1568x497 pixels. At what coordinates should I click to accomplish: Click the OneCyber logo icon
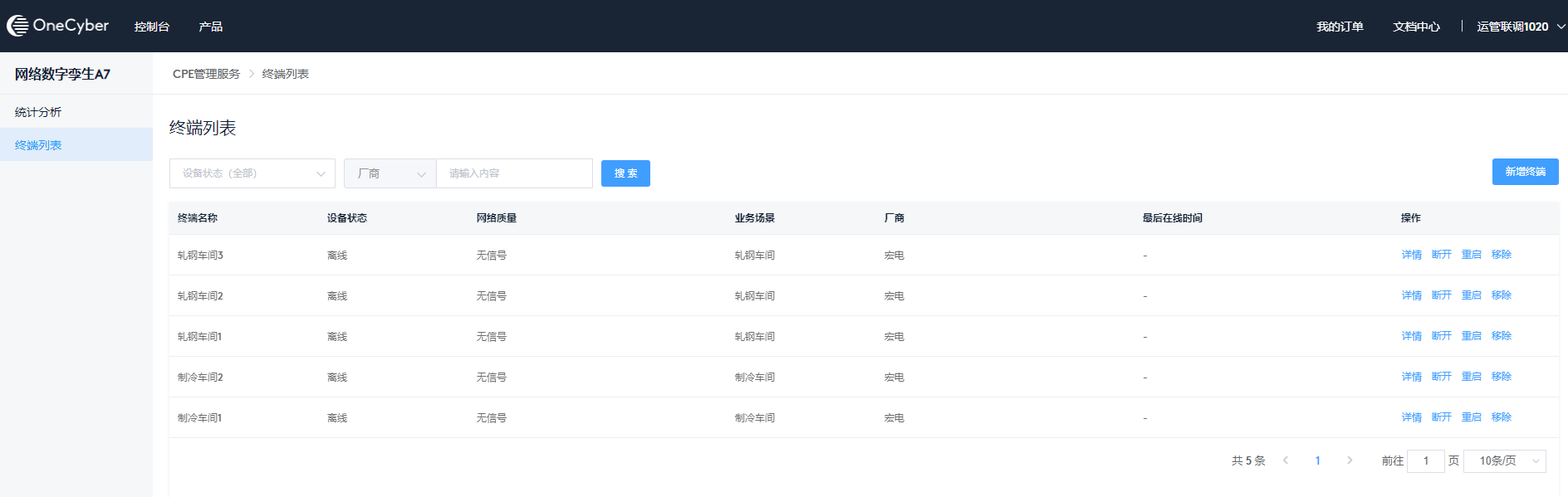pos(18,26)
